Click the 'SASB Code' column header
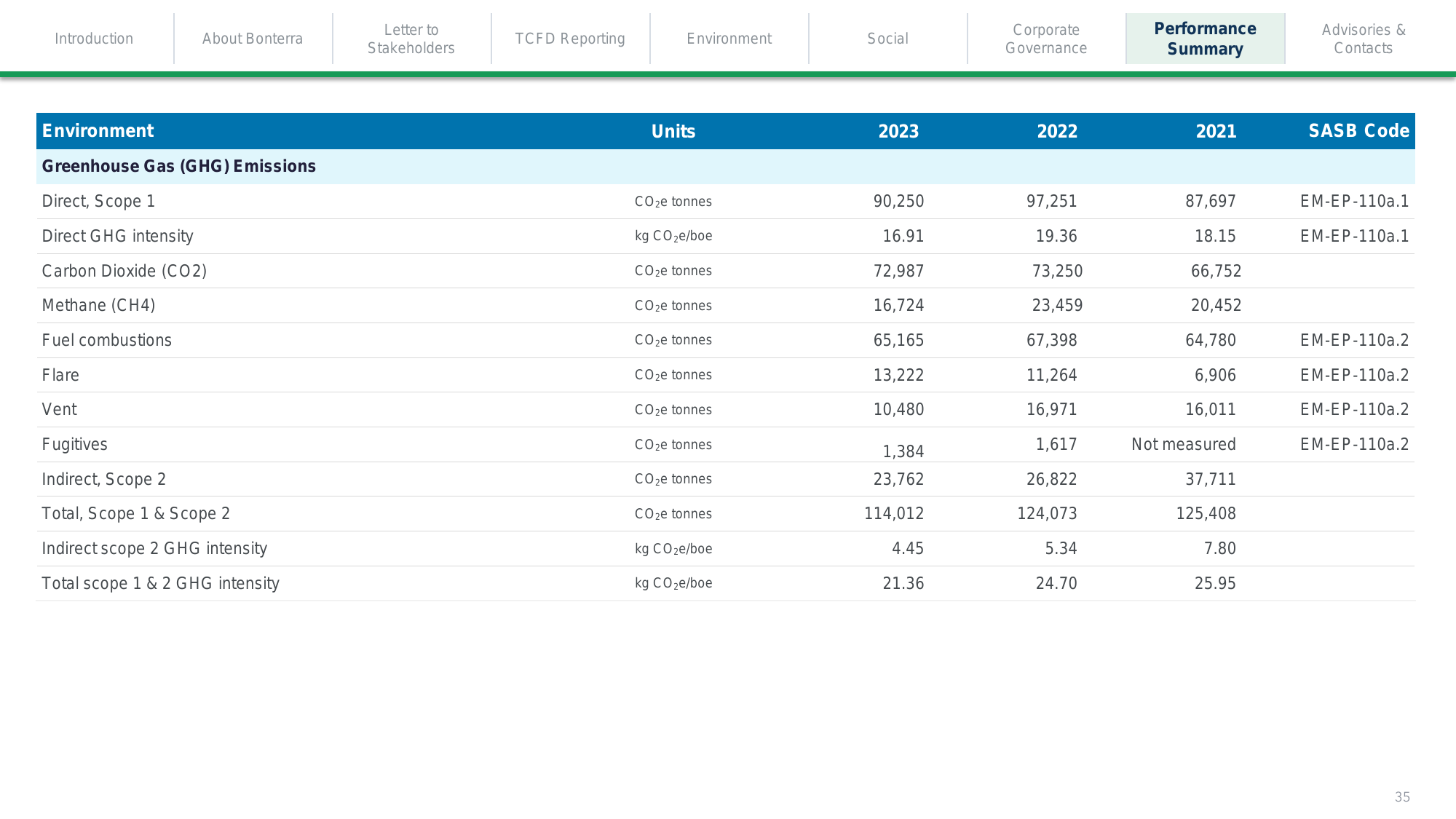 tap(1358, 130)
